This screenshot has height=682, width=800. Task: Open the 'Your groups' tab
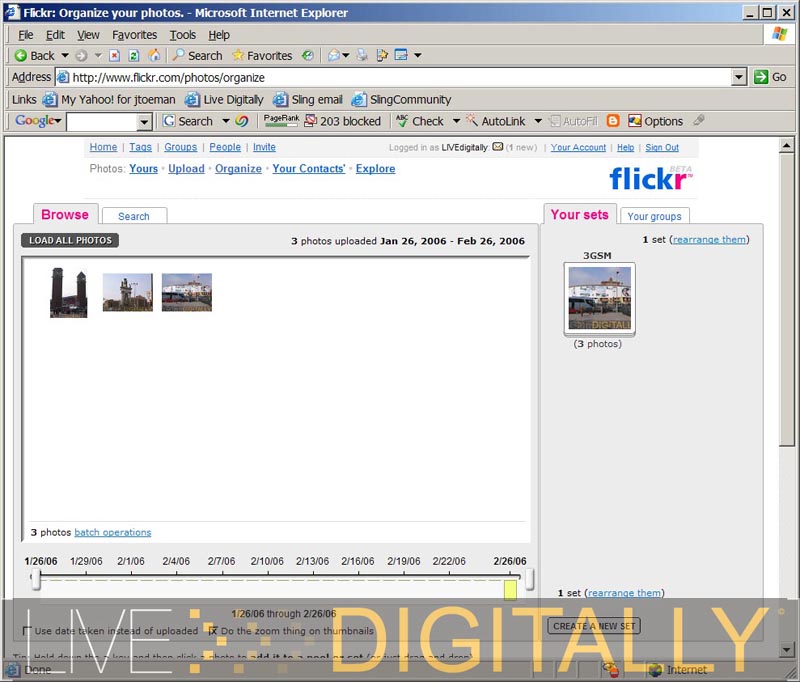[654, 216]
